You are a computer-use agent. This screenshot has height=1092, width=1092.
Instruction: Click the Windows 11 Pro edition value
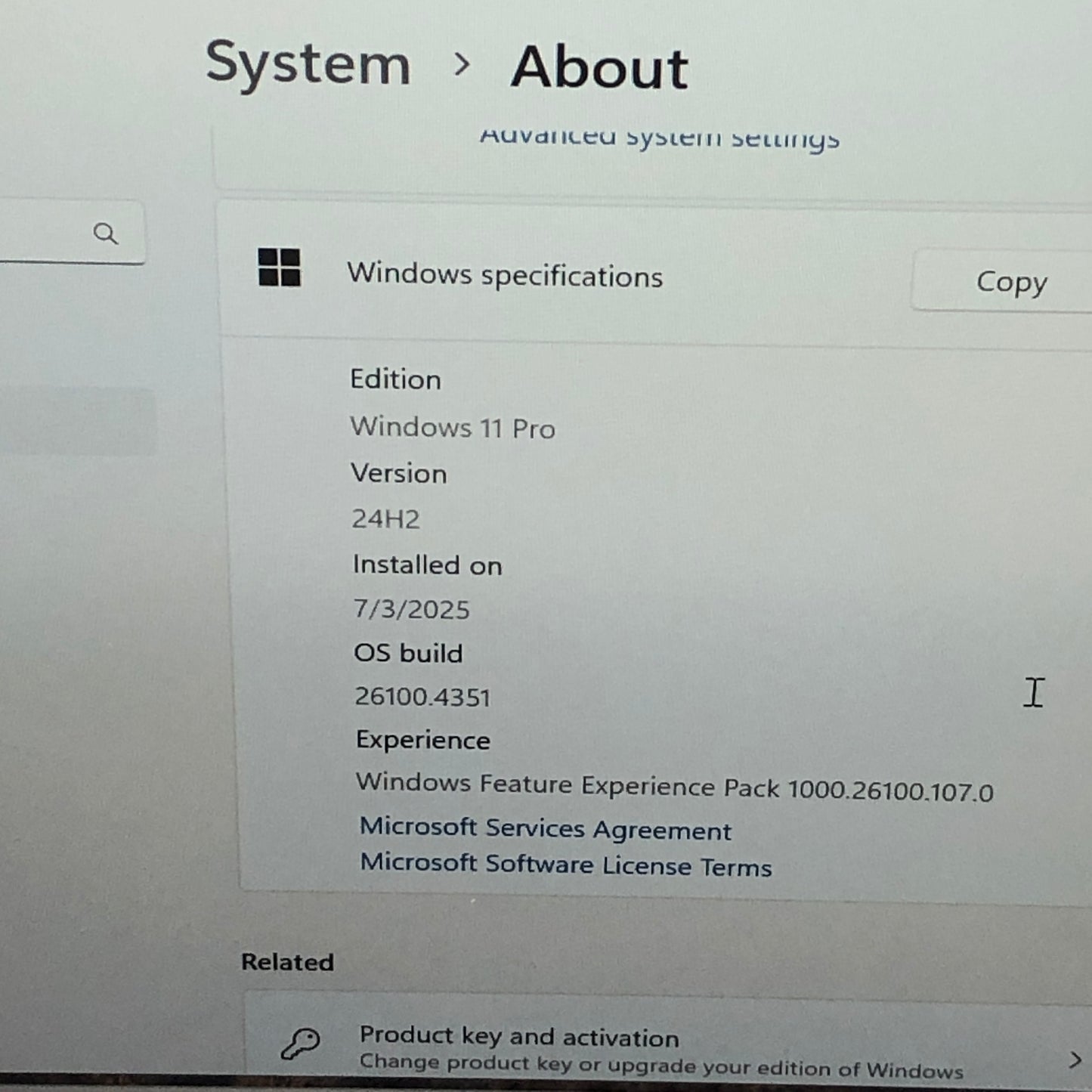[453, 428]
